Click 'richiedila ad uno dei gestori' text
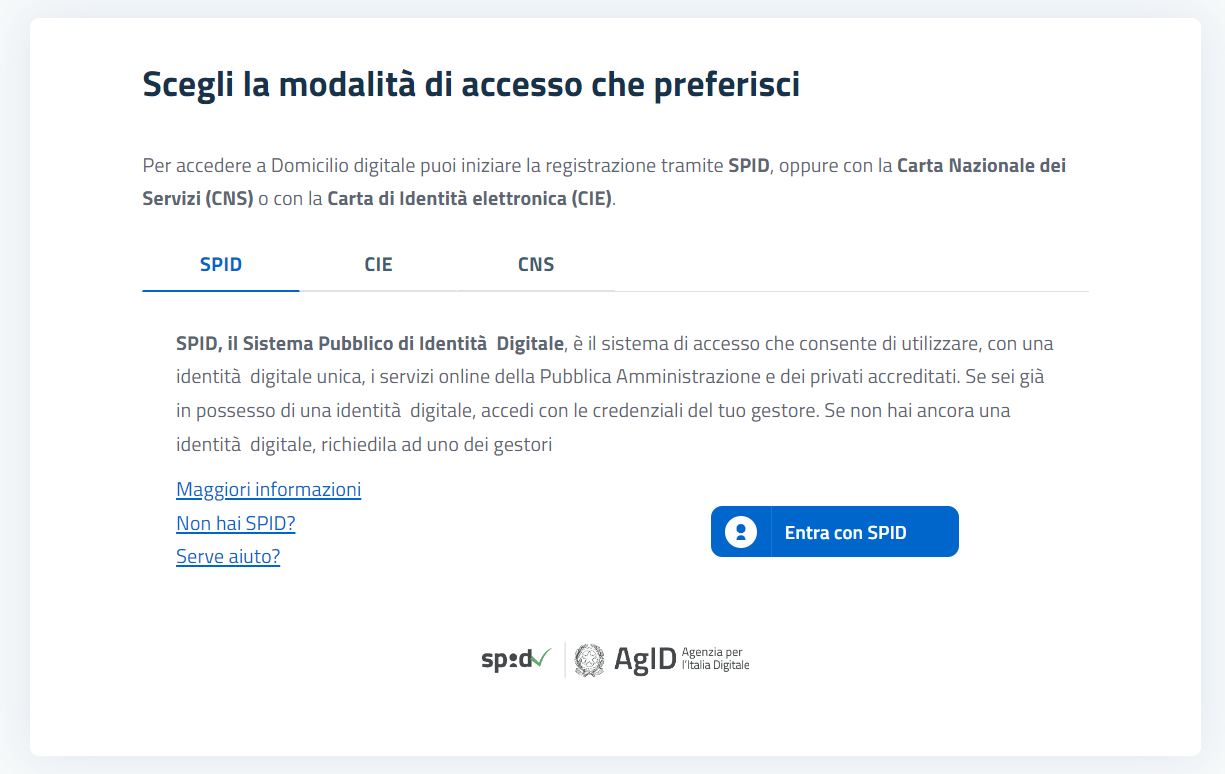The height and width of the screenshot is (774, 1225). [436, 445]
